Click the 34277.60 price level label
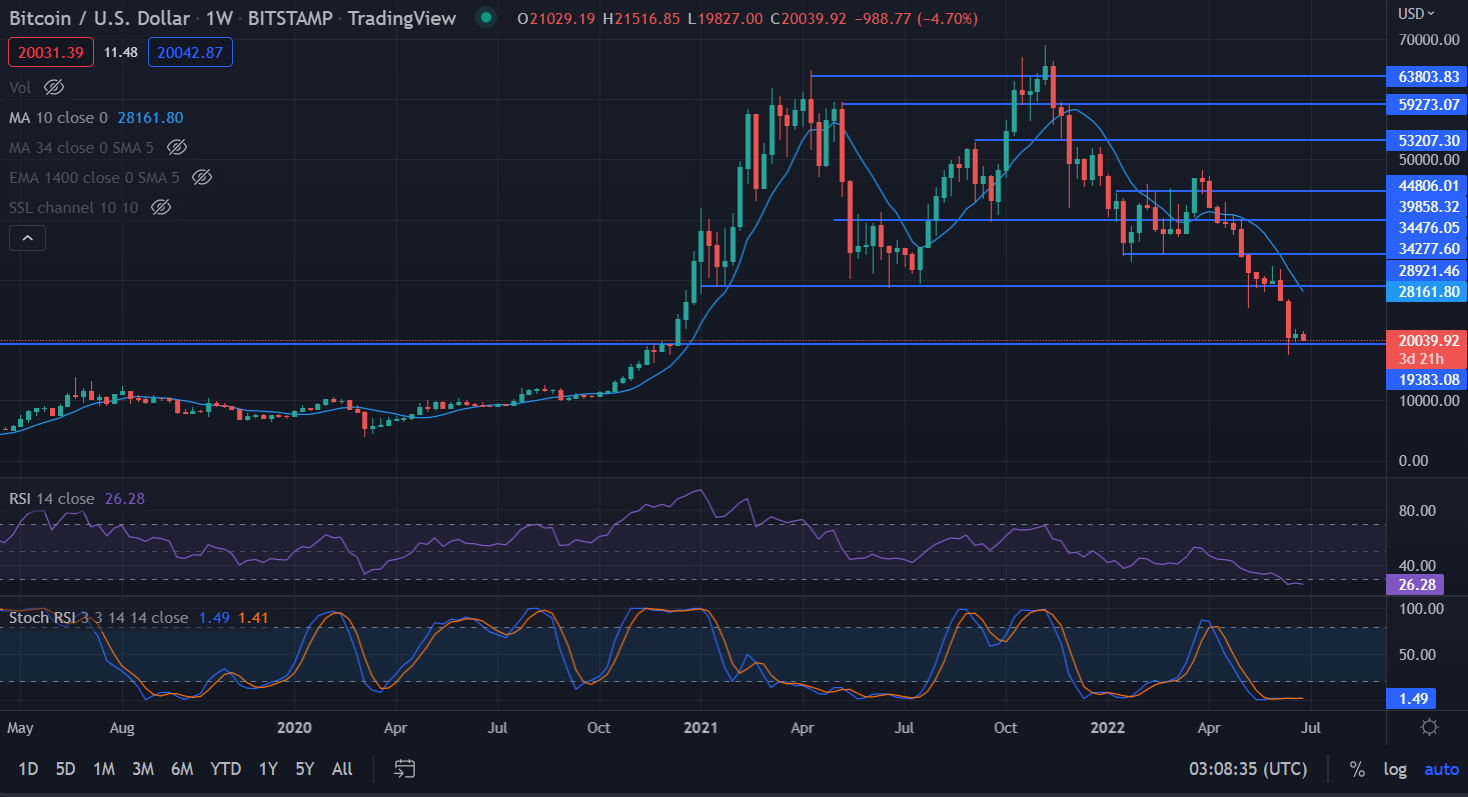This screenshot has width=1468, height=797. [x=1427, y=249]
